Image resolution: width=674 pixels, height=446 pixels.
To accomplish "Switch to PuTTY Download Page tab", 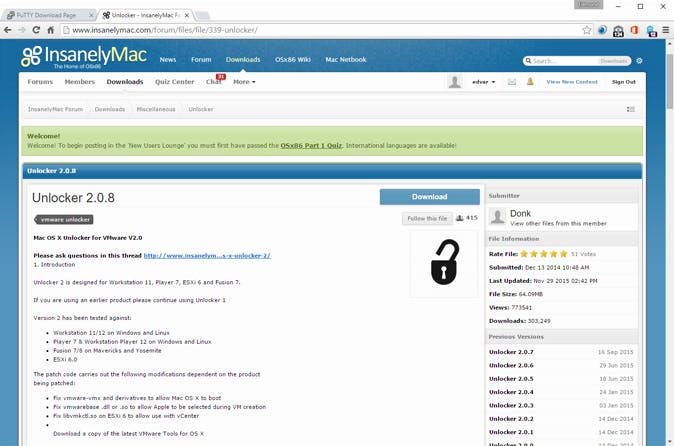I will tap(46, 15).
